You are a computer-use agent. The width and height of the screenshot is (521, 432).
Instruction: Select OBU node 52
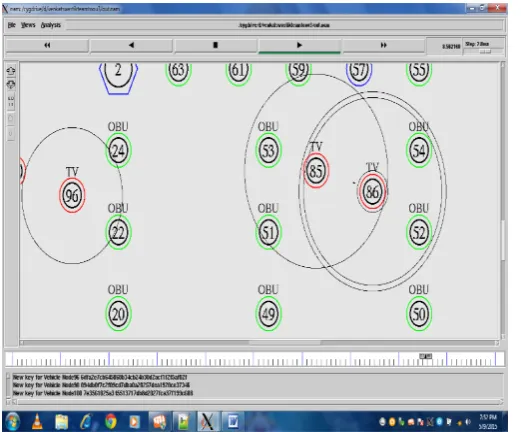click(x=419, y=232)
